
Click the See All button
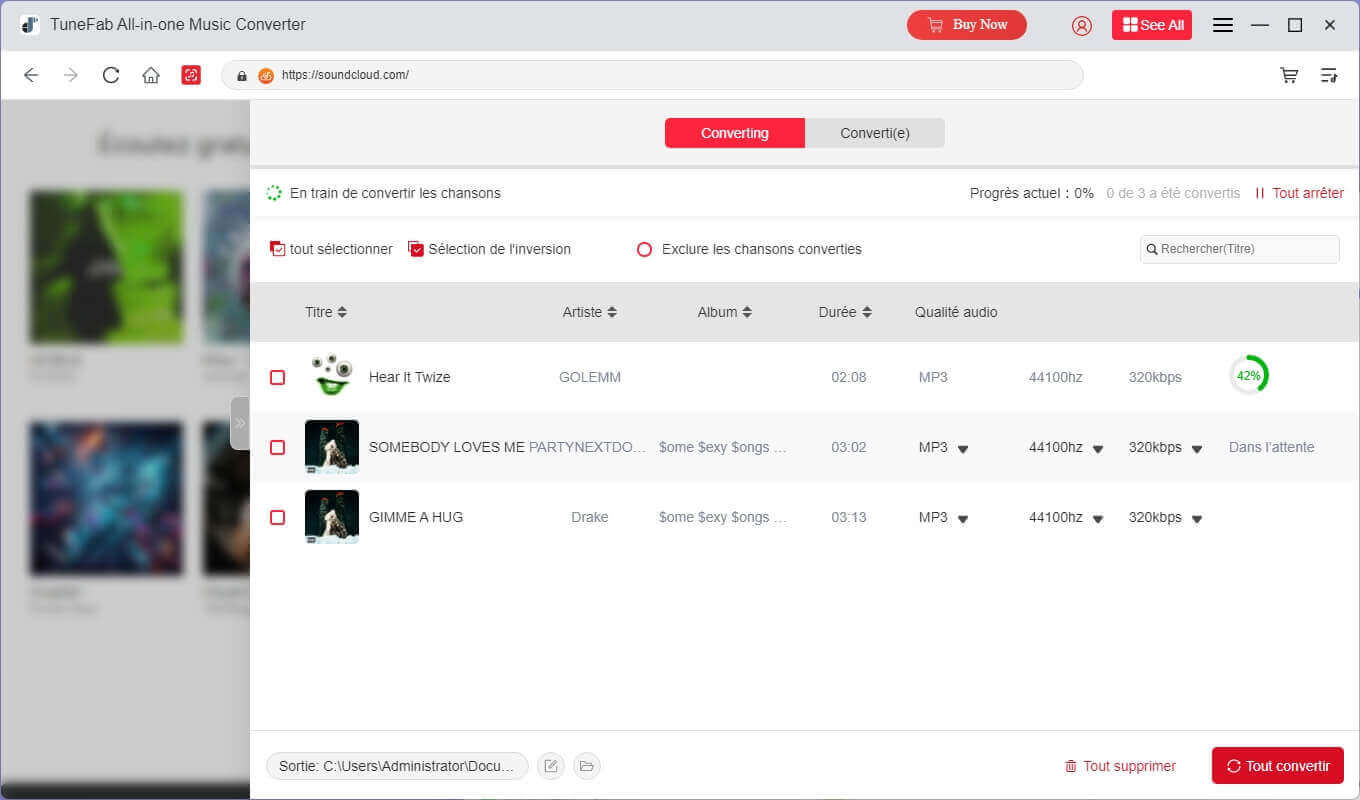tap(1152, 25)
